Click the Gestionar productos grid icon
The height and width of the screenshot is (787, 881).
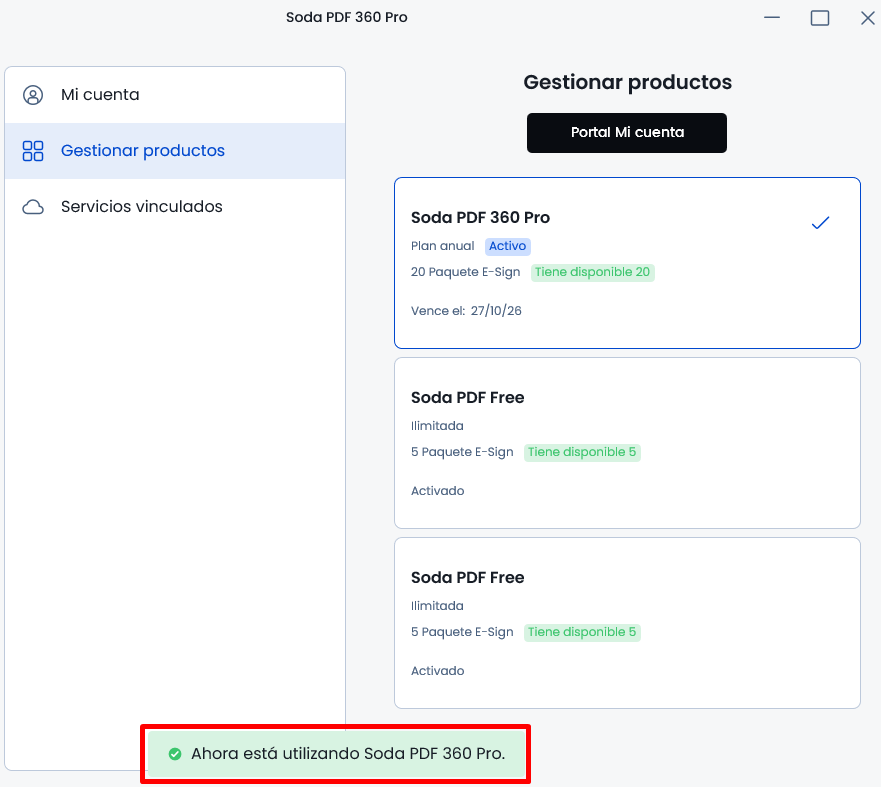point(33,151)
